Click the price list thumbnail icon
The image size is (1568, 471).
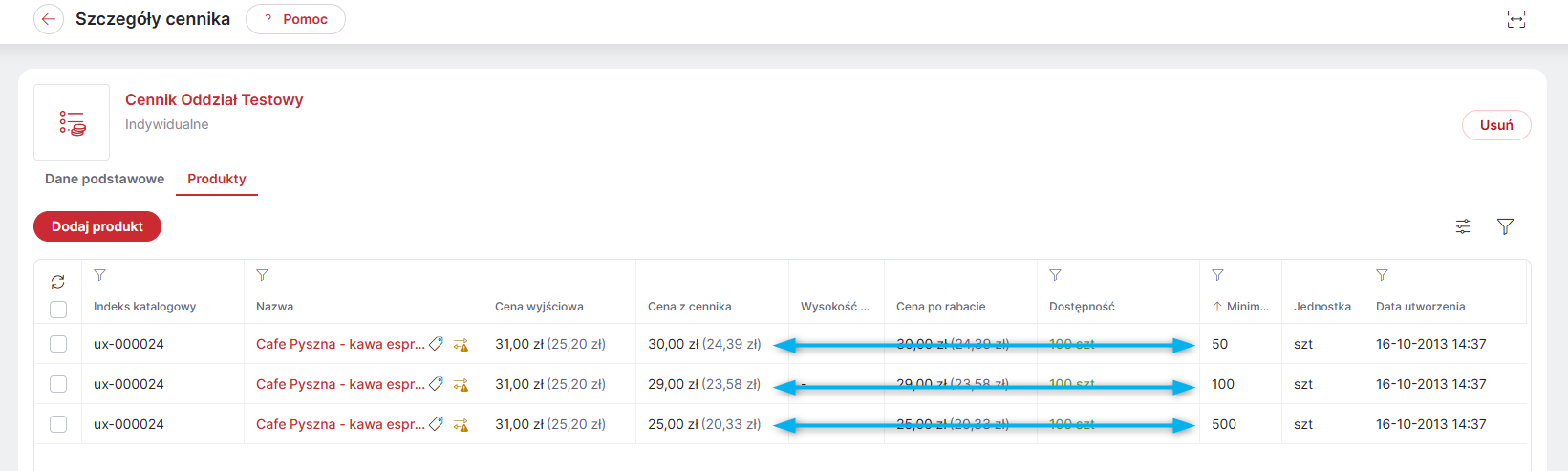pyautogui.click(x=72, y=122)
